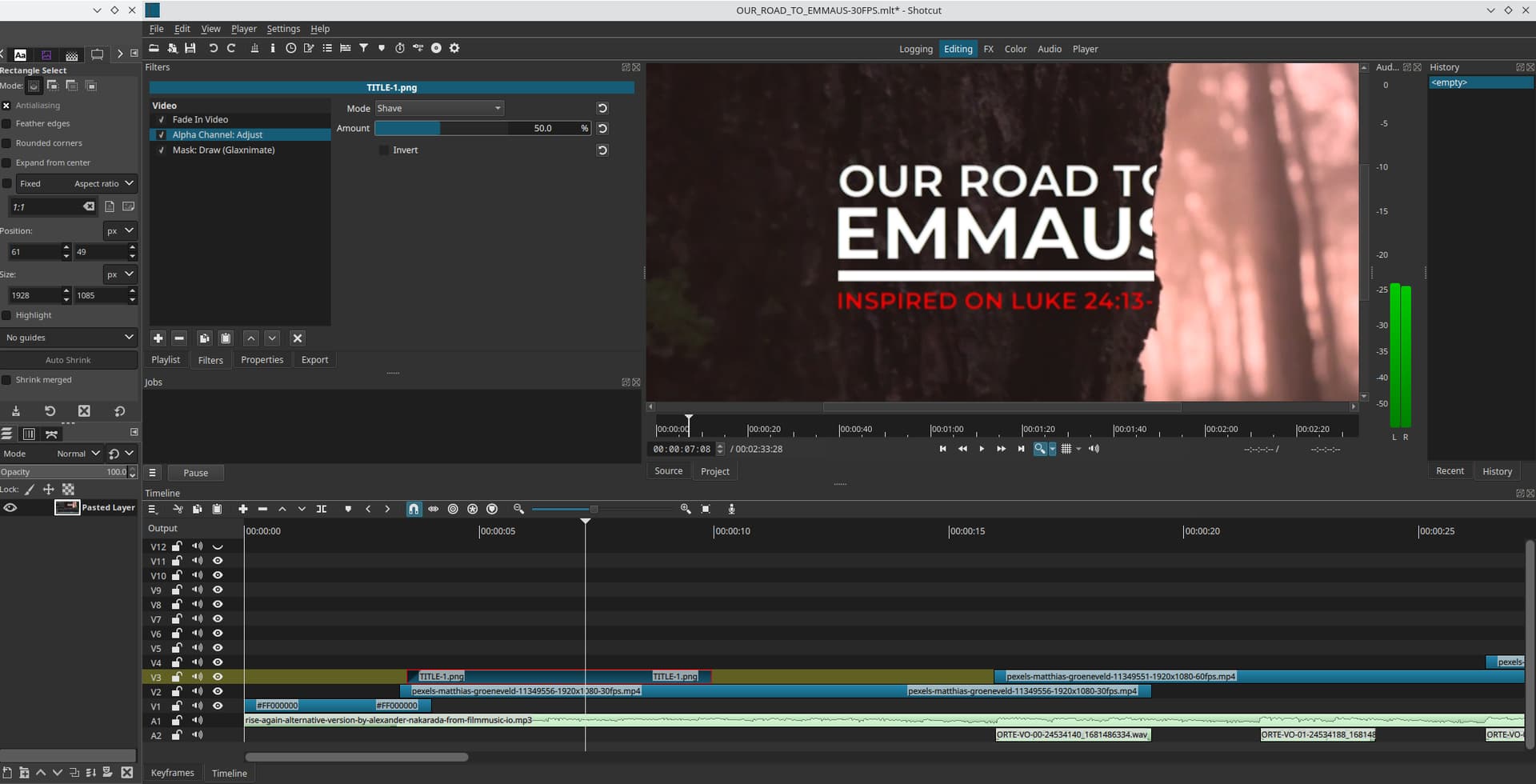1536x784 pixels.
Task: Disable Mask: Draw (Glaxnimate) filter checkbox
Action: click(x=162, y=150)
